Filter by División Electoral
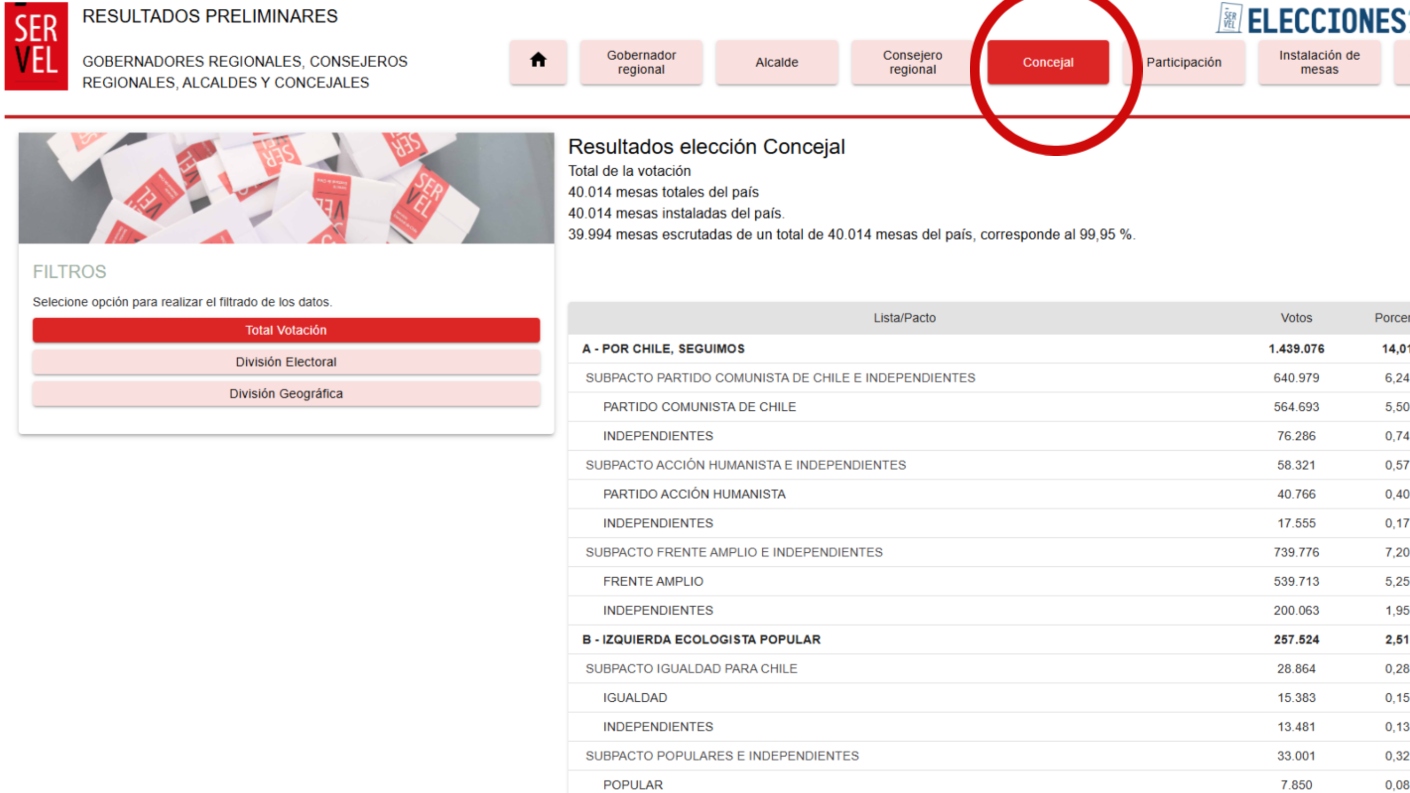This screenshot has height=793, width=1410. coord(286,362)
